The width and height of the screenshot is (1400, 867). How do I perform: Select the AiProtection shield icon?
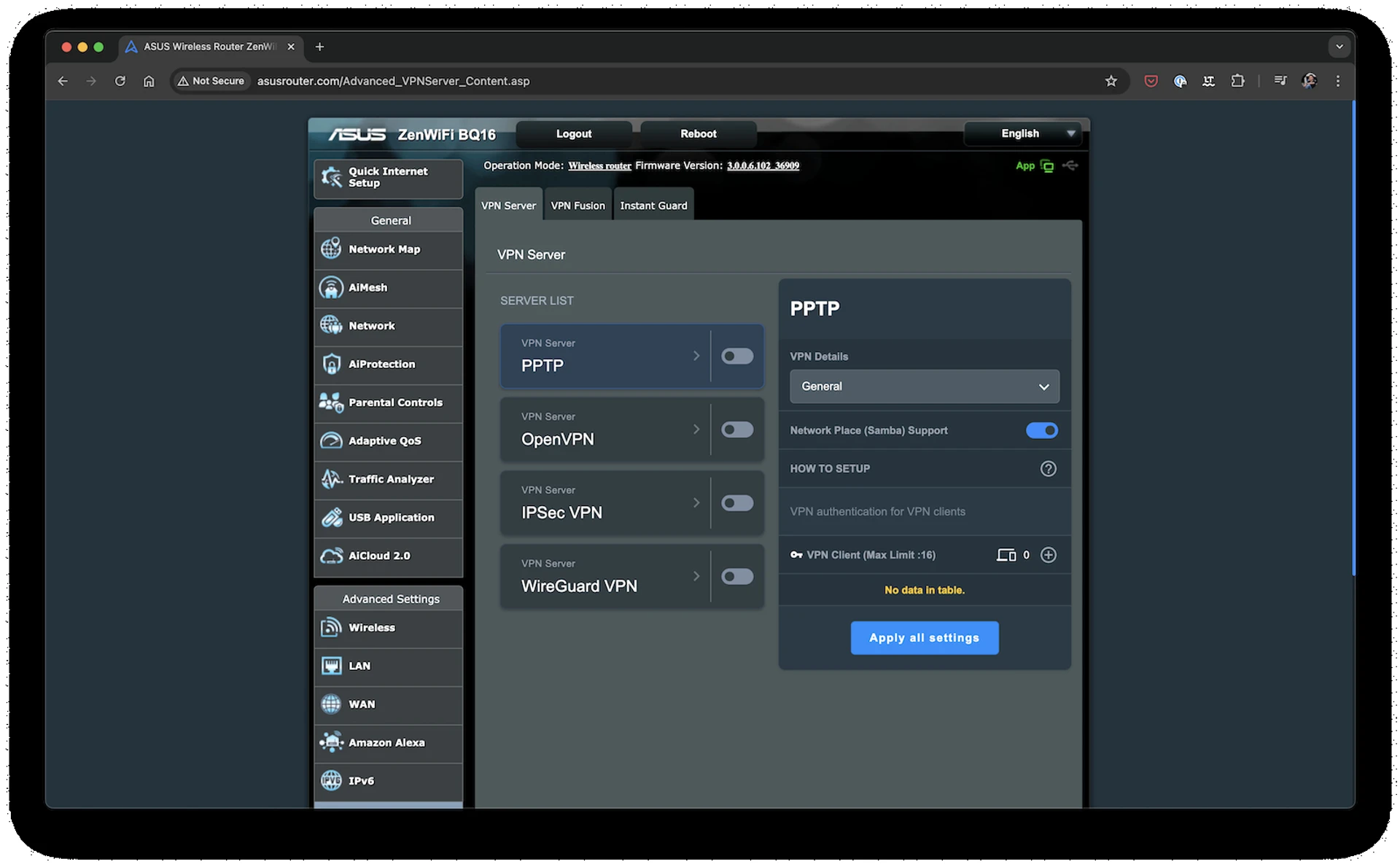[331, 364]
